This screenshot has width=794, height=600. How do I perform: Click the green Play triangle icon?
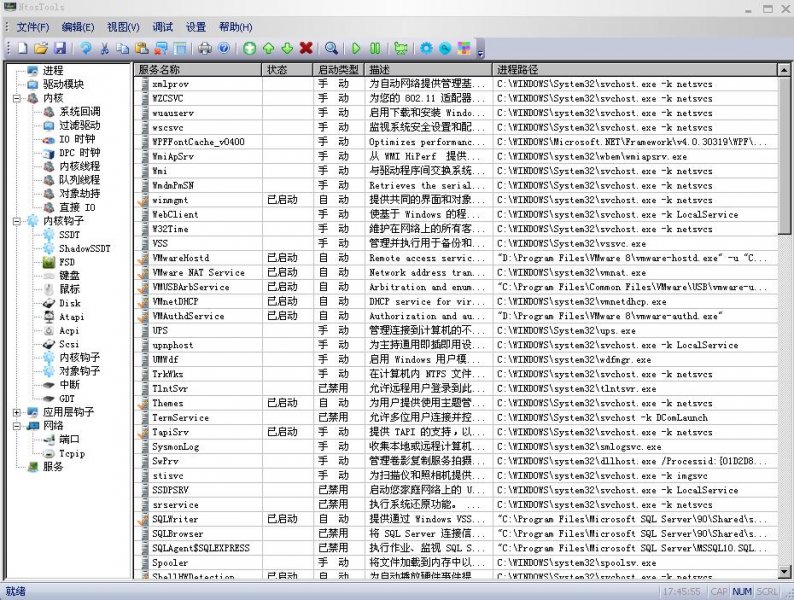point(356,49)
